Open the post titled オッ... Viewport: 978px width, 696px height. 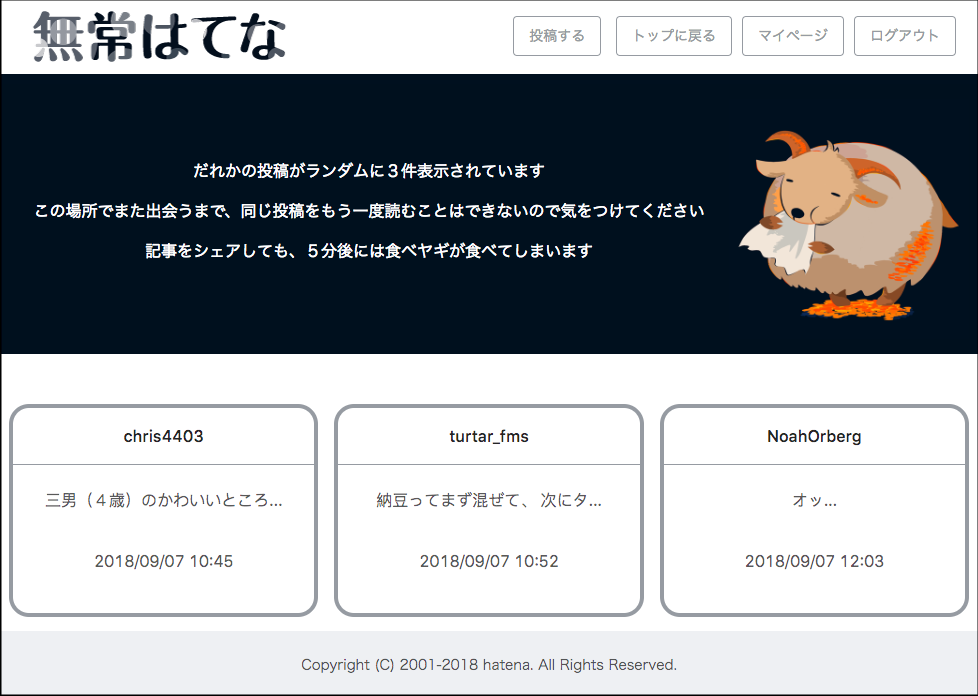click(814, 500)
